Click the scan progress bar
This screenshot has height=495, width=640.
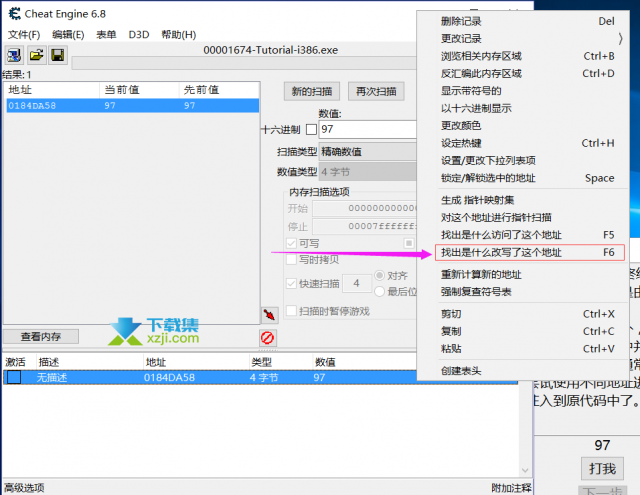(244, 63)
